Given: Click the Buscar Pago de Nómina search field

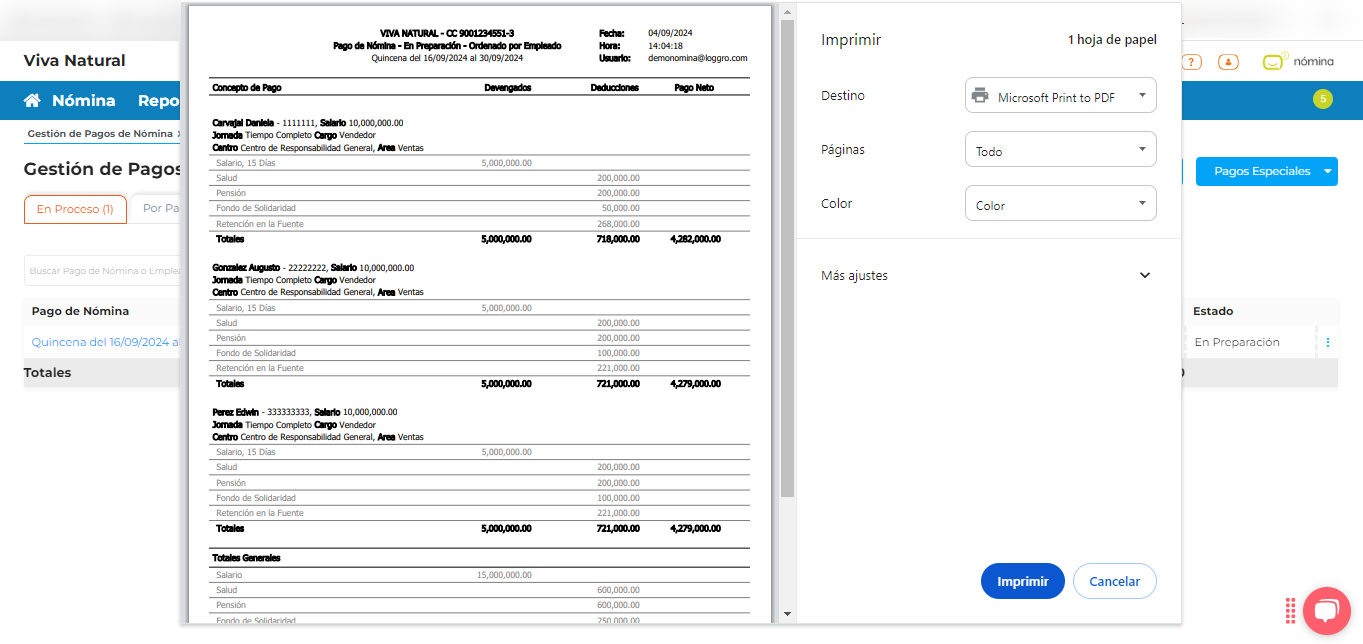Looking at the screenshot, I should coord(102,270).
